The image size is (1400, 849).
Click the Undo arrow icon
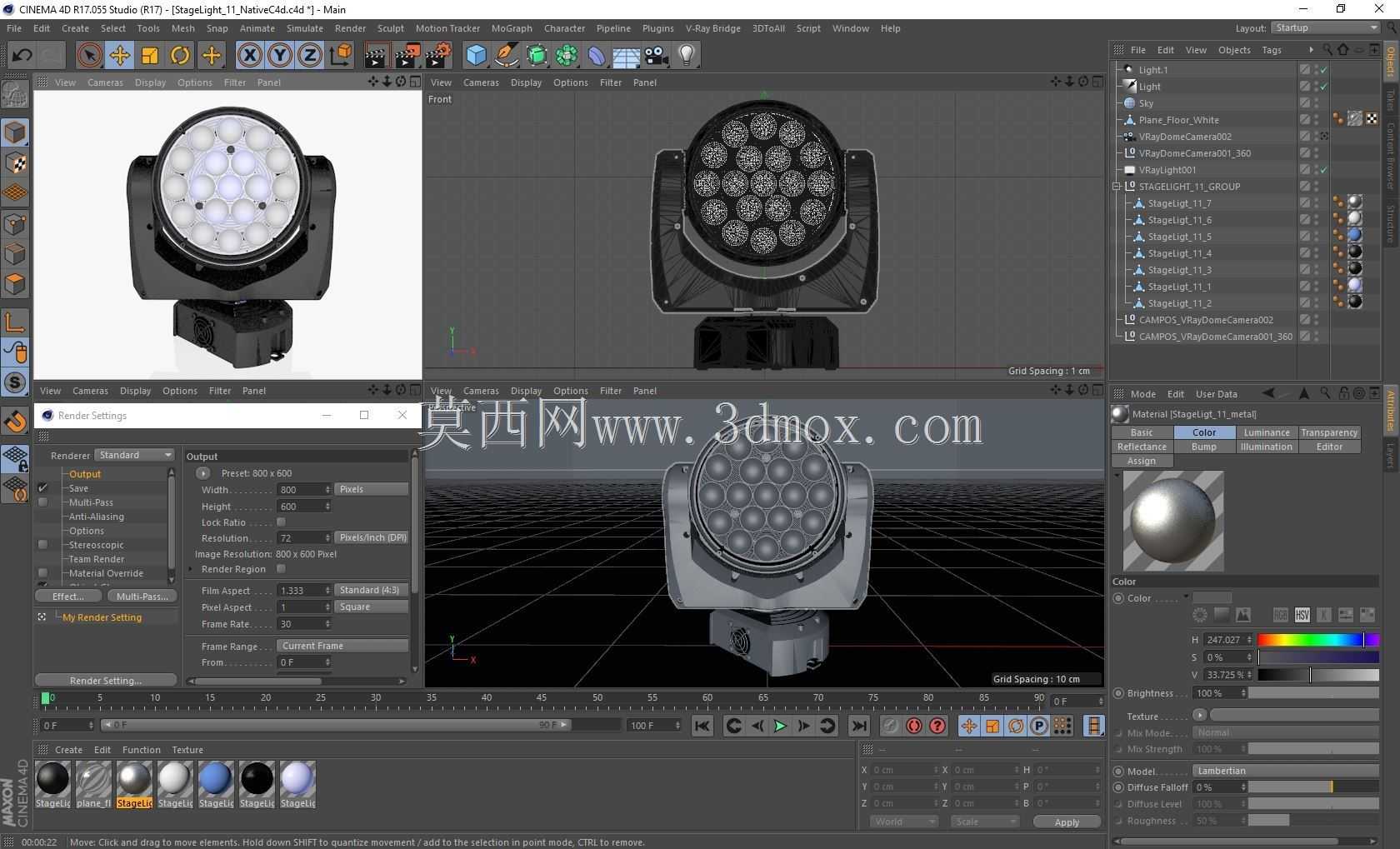22,56
